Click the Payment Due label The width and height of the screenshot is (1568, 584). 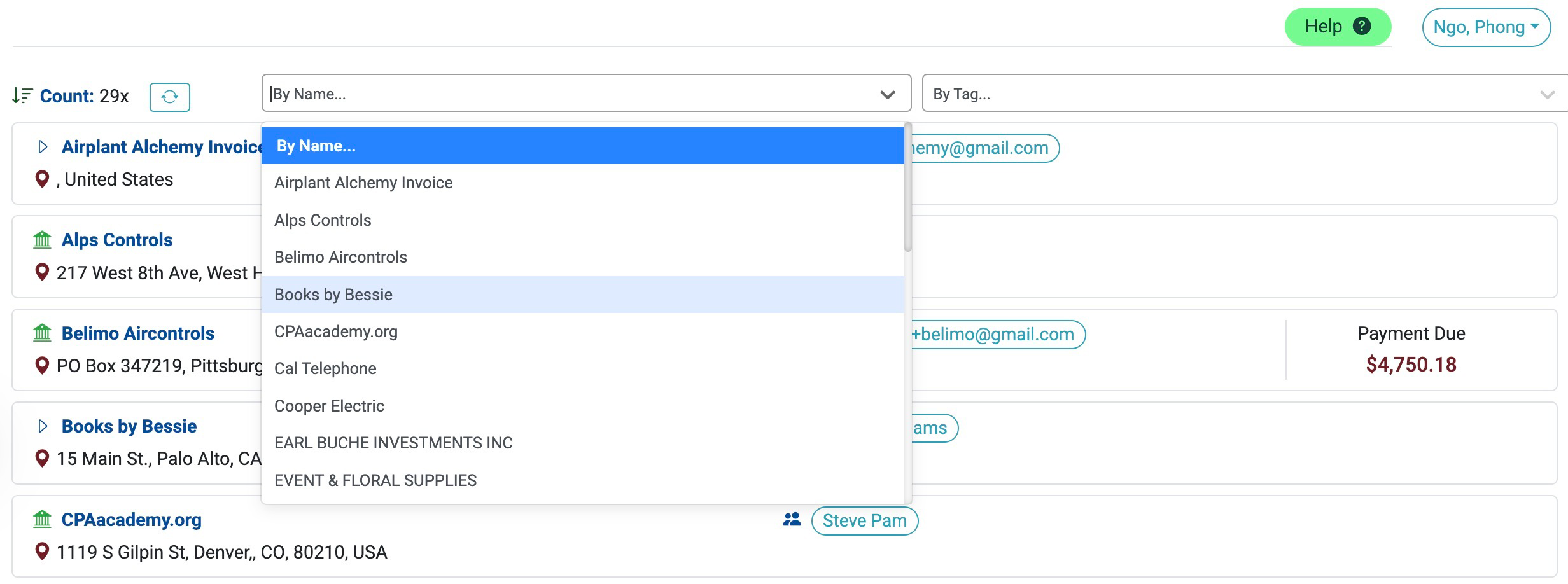pos(1411,333)
